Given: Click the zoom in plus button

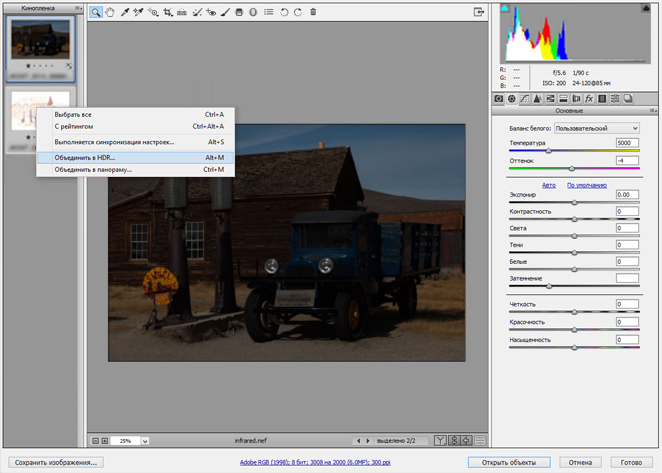Looking at the screenshot, I should point(105,440).
